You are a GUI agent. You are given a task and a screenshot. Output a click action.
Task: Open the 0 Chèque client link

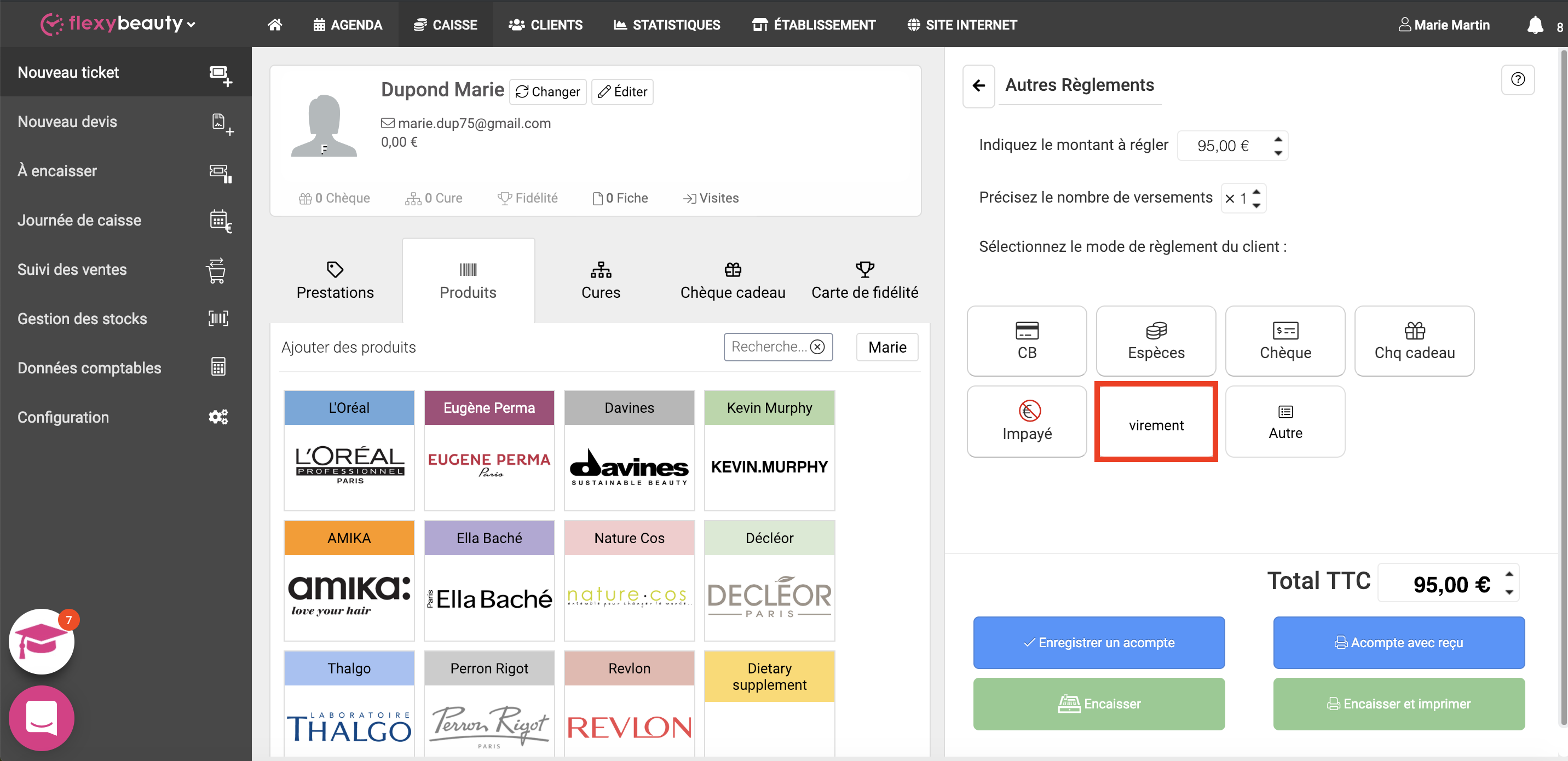[x=333, y=198]
